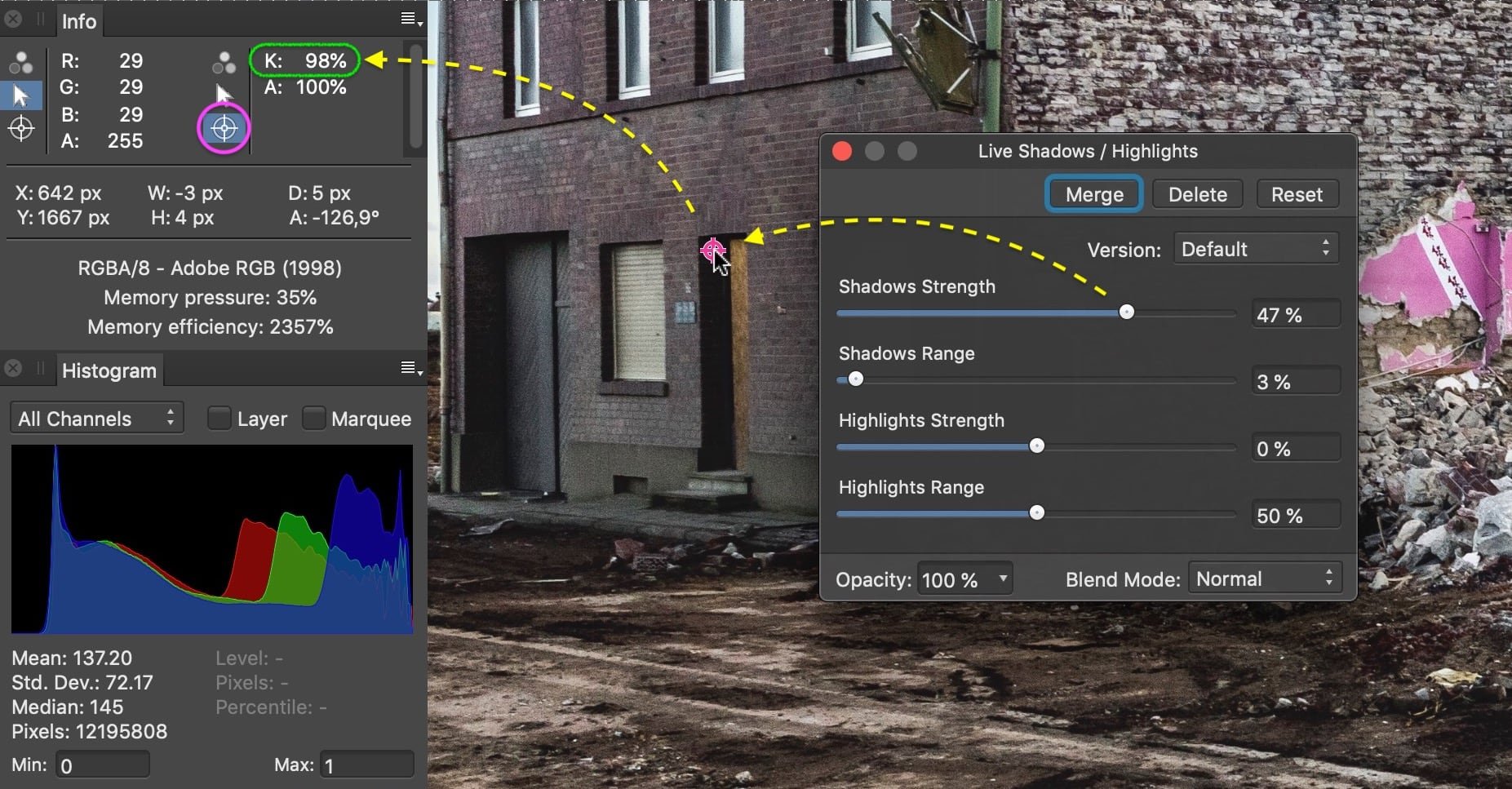Image resolution: width=1512 pixels, height=789 pixels.
Task: Click the Pixels: 12195808 statistic
Action: tap(90, 732)
